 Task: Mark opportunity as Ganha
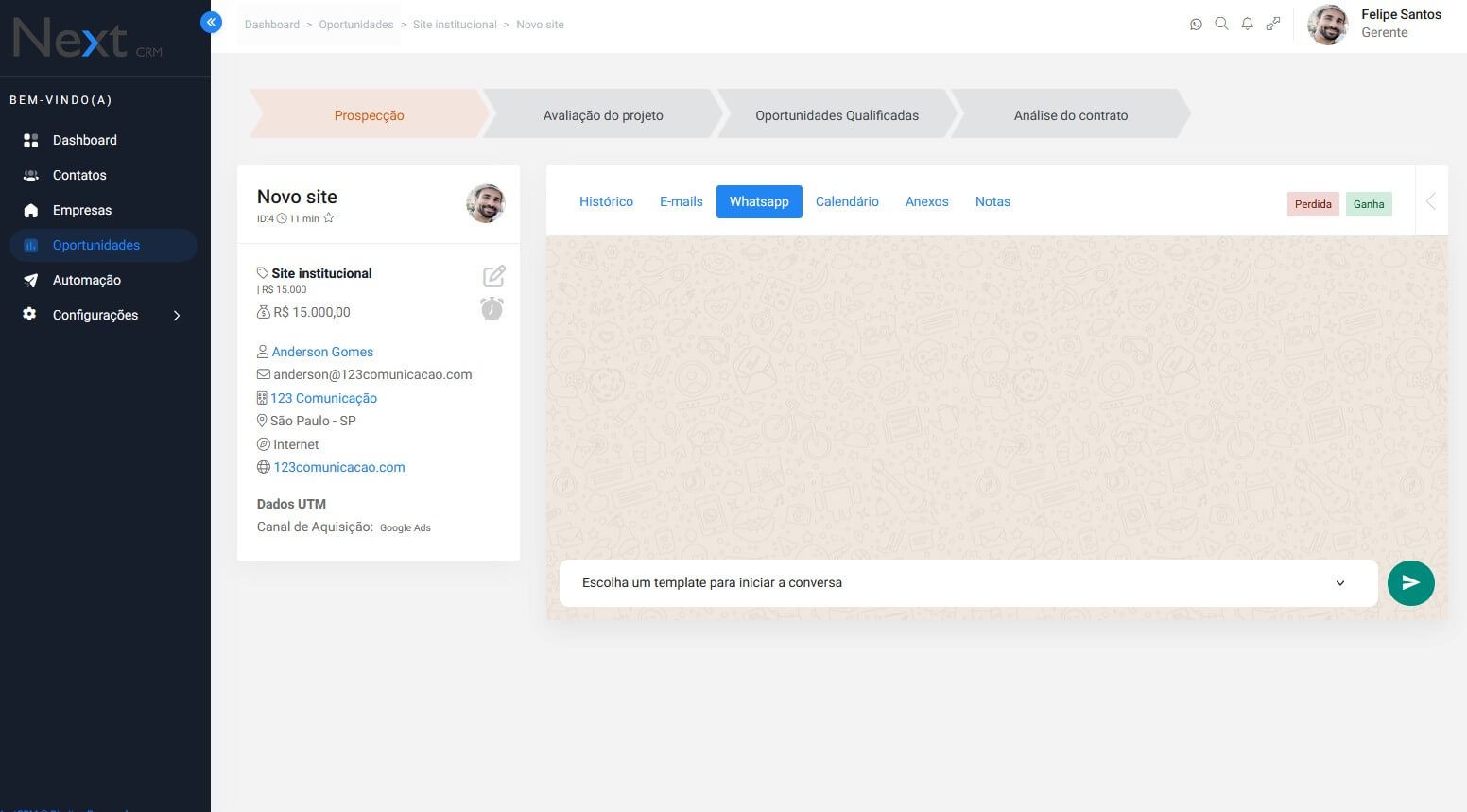[1369, 204]
